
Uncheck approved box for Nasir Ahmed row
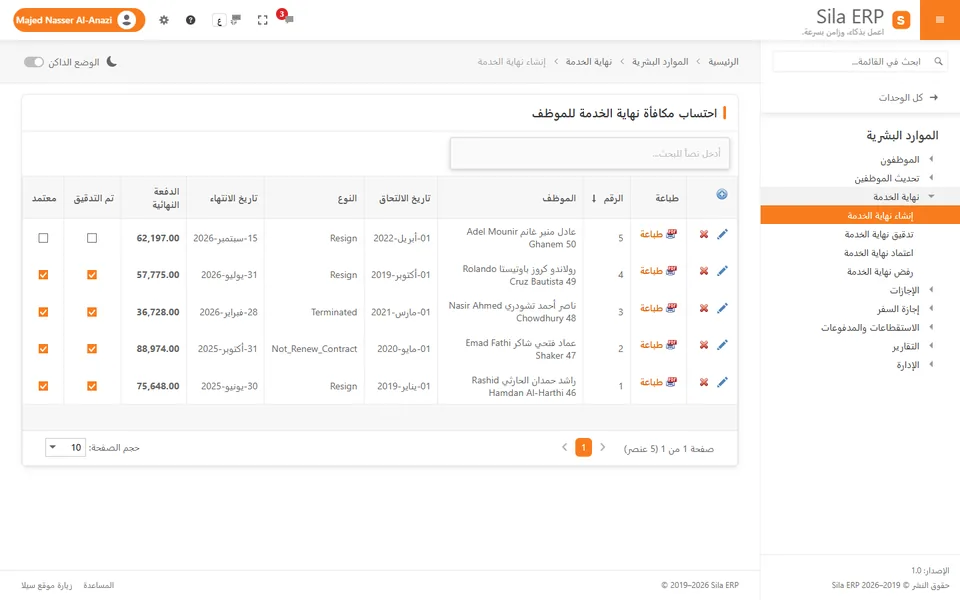pyautogui.click(x=43, y=312)
